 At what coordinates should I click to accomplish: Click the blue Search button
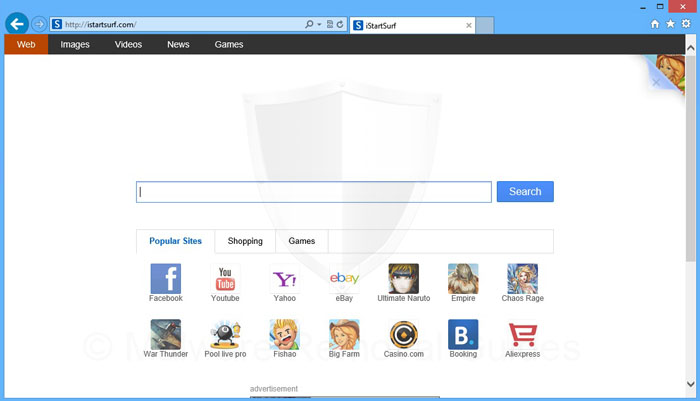click(x=525, y=192)
